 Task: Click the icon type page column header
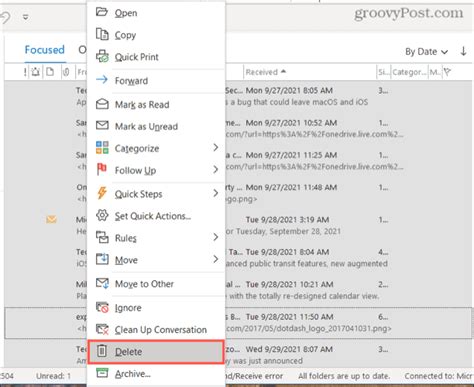tap(50, 72)
